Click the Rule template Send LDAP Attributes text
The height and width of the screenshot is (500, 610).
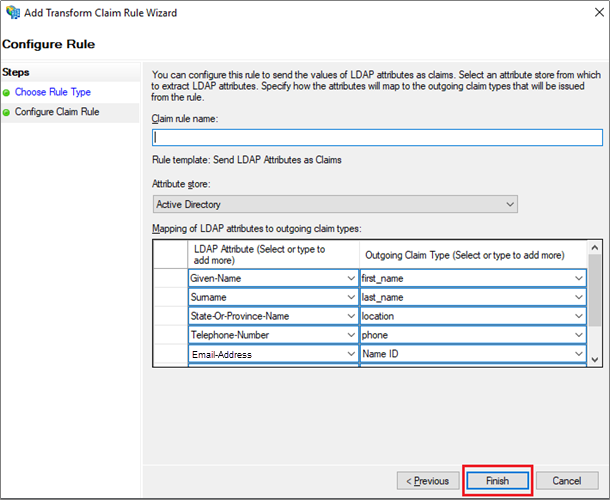[x=247, y=160]
